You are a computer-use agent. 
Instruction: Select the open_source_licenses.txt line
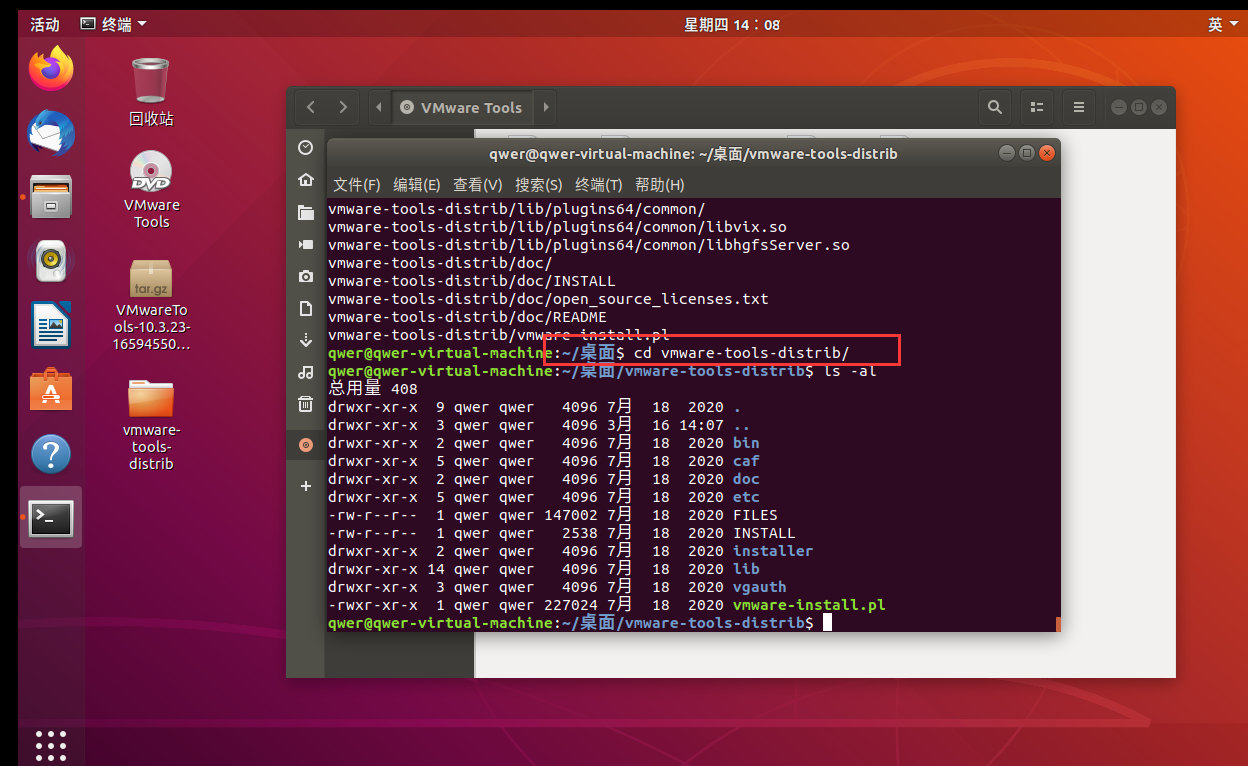tap(548, 299)
